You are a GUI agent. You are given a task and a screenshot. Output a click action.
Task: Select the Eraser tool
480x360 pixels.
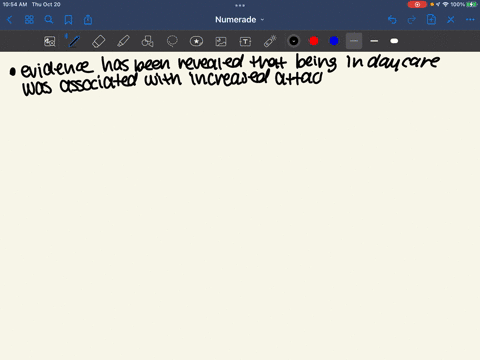coord(98,41)
